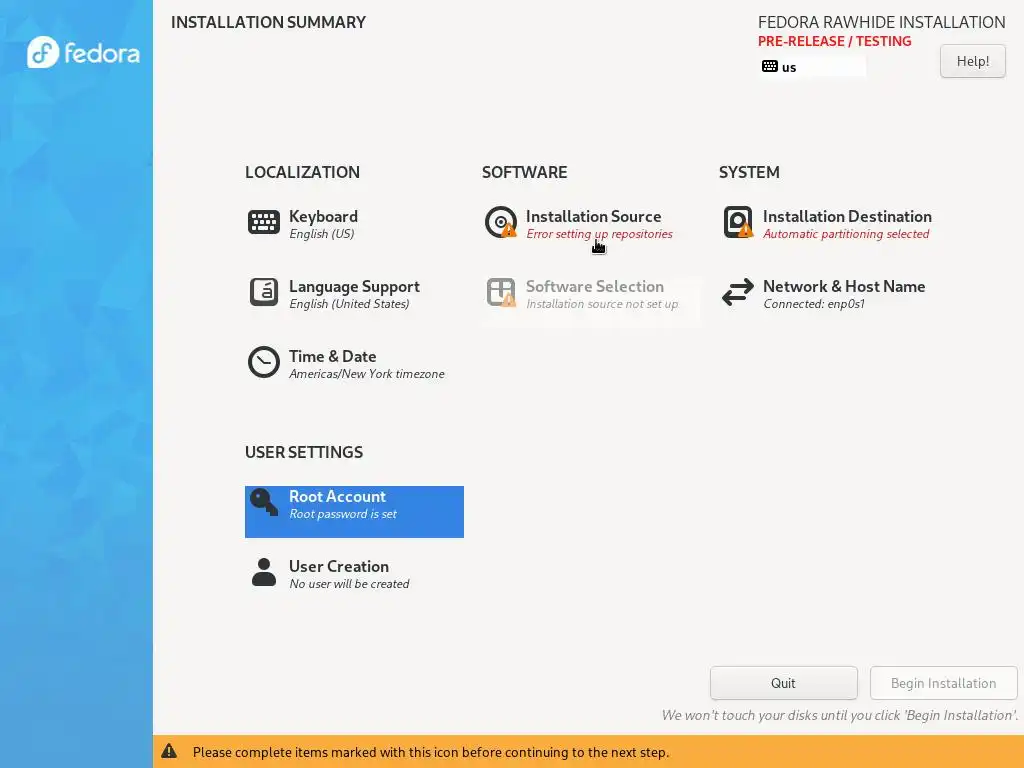Image resolution: width=1024 pixels, height=768 pixels.
Task: Click keyboard layout icon next to us
Action: (770, 67)
